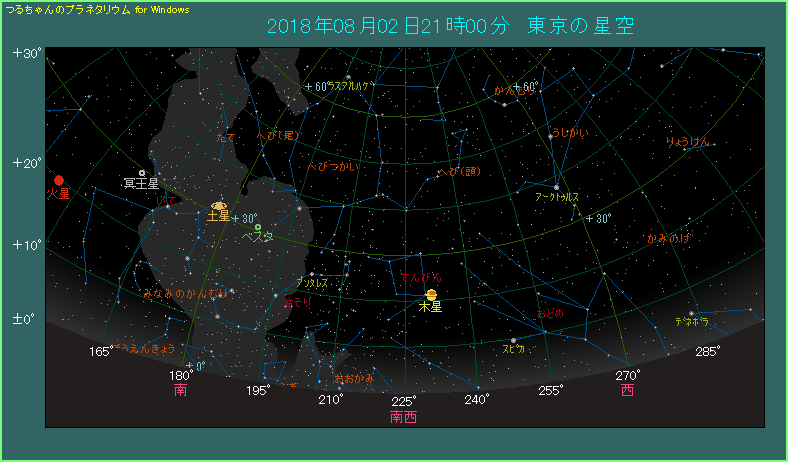
Task: Click the pink 南 (south) direction label
Action: tap(180, 389)
